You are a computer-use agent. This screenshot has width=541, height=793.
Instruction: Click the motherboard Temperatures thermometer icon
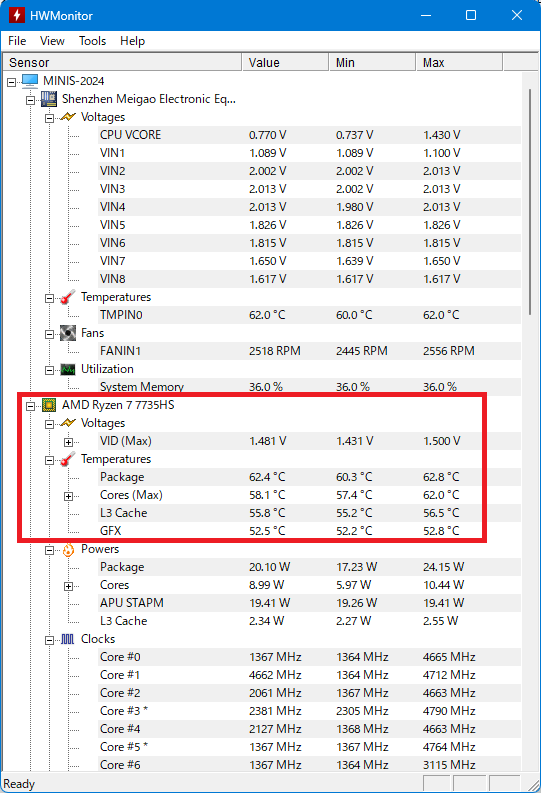[x=68, y=297]
